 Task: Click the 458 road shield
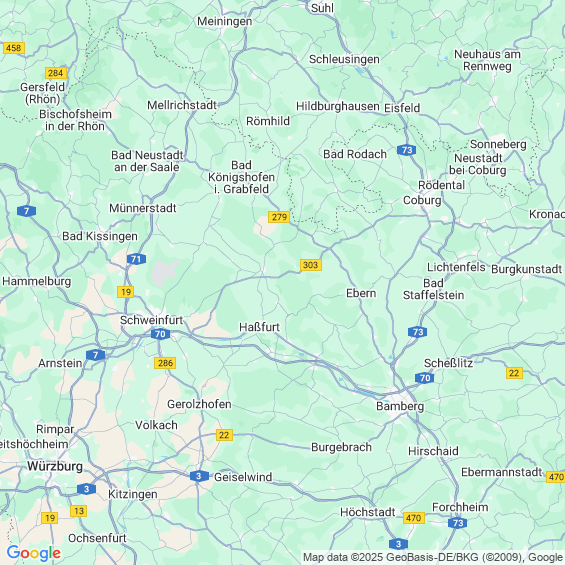coord(14,48)
